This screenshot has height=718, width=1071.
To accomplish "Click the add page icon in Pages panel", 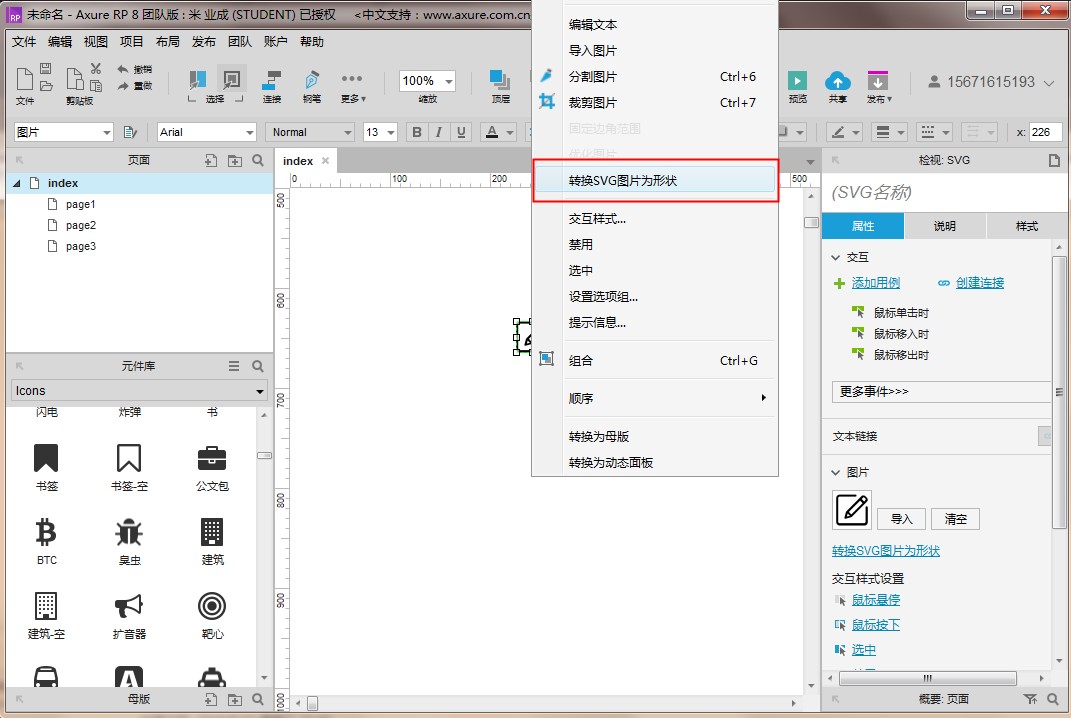I will [211, 160].
